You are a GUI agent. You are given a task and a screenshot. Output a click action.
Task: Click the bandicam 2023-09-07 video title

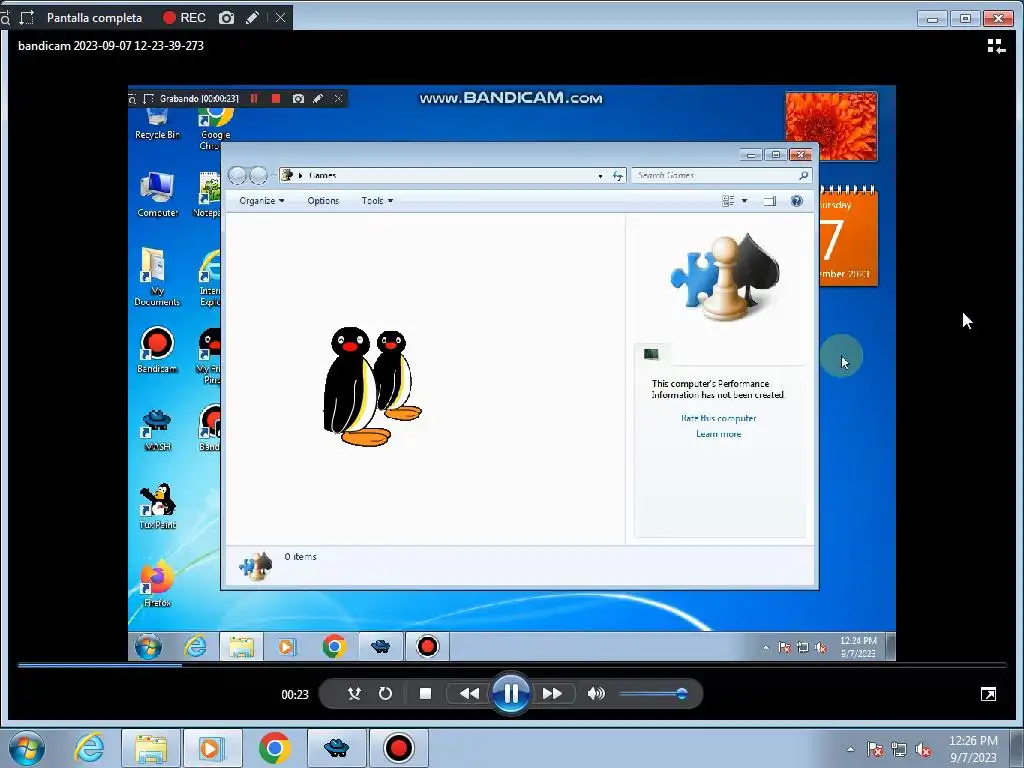pyautogui.click(x=111, y=46)
